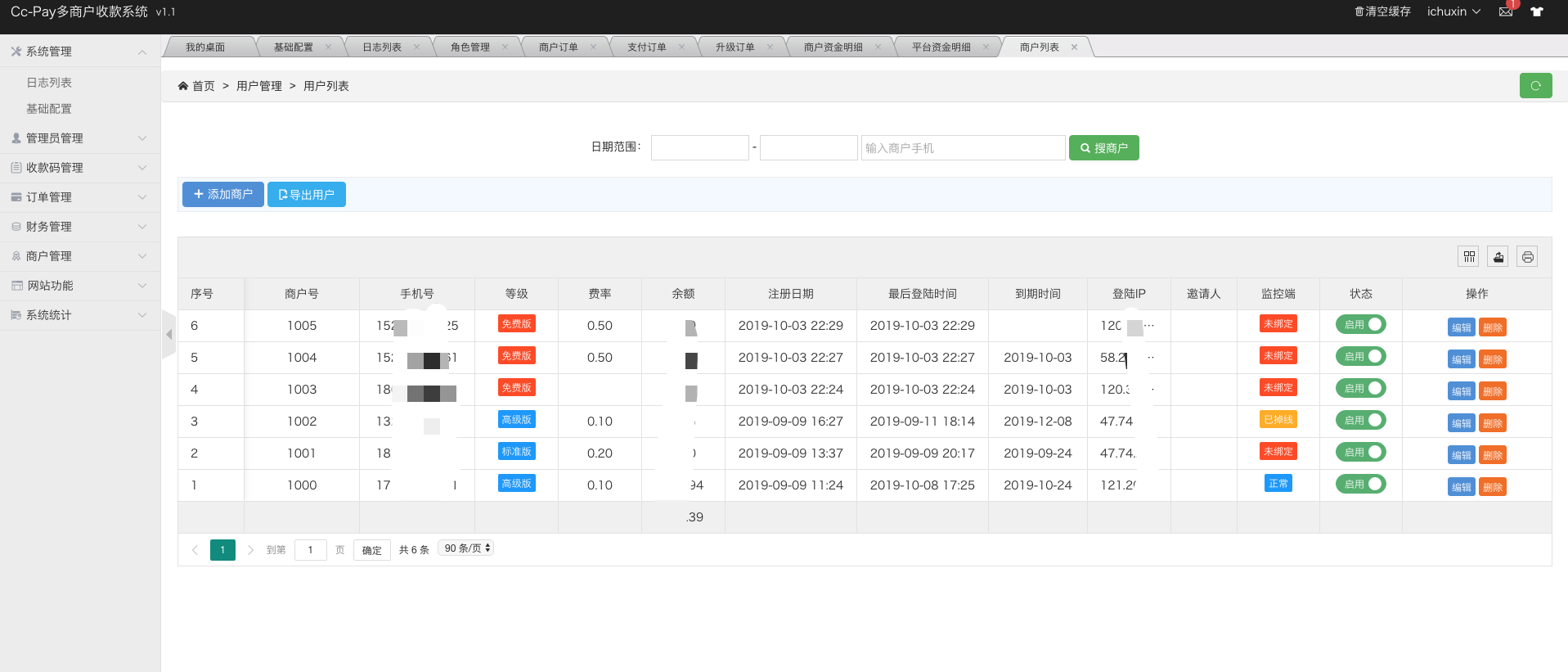
Task: Disable the 启用 switch for merchant 1002
Action: click(1360, 421)
